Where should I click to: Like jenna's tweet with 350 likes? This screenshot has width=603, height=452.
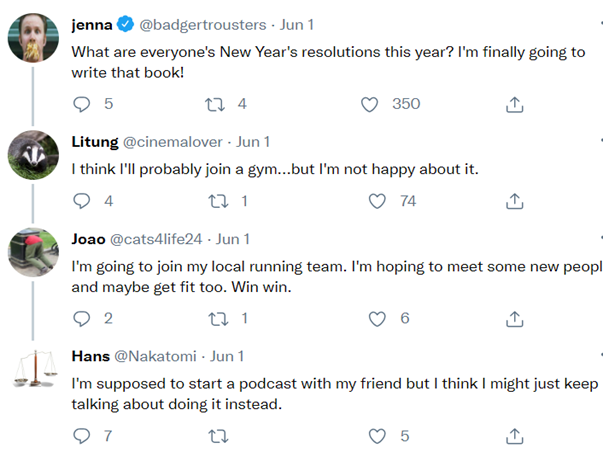[371, 104]
